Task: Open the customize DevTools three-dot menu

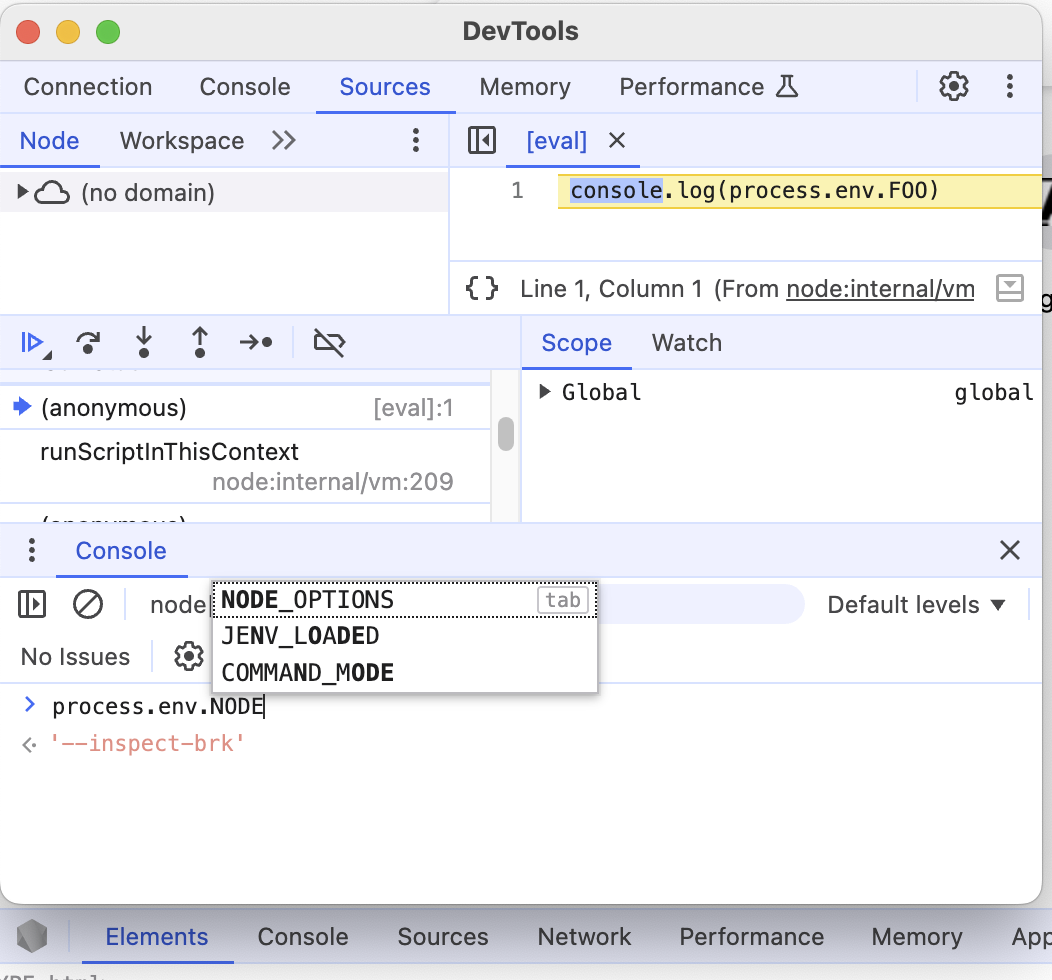Action: point(1009,87)
